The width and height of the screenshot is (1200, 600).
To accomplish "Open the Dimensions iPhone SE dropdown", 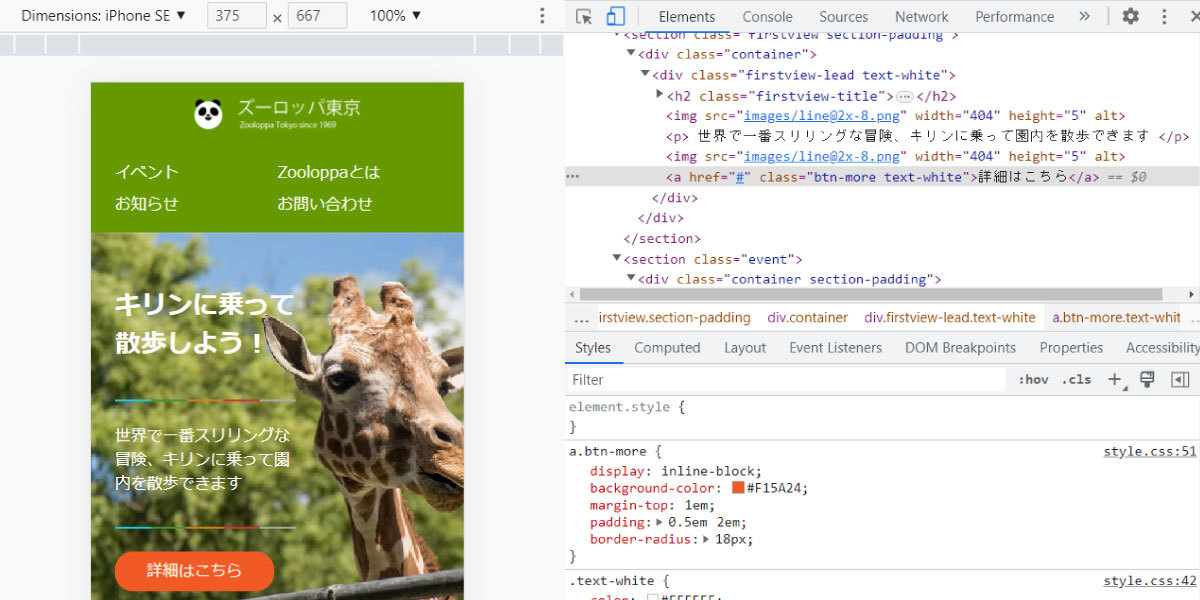I will [103, 16].
